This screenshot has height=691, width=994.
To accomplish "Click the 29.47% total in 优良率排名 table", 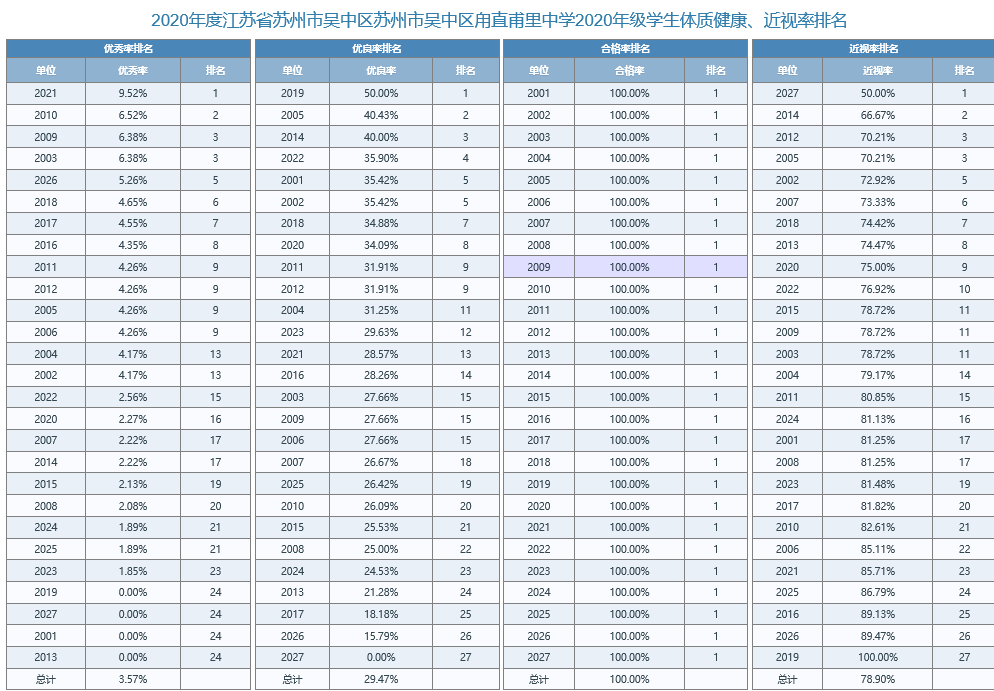I will point(381,679).
